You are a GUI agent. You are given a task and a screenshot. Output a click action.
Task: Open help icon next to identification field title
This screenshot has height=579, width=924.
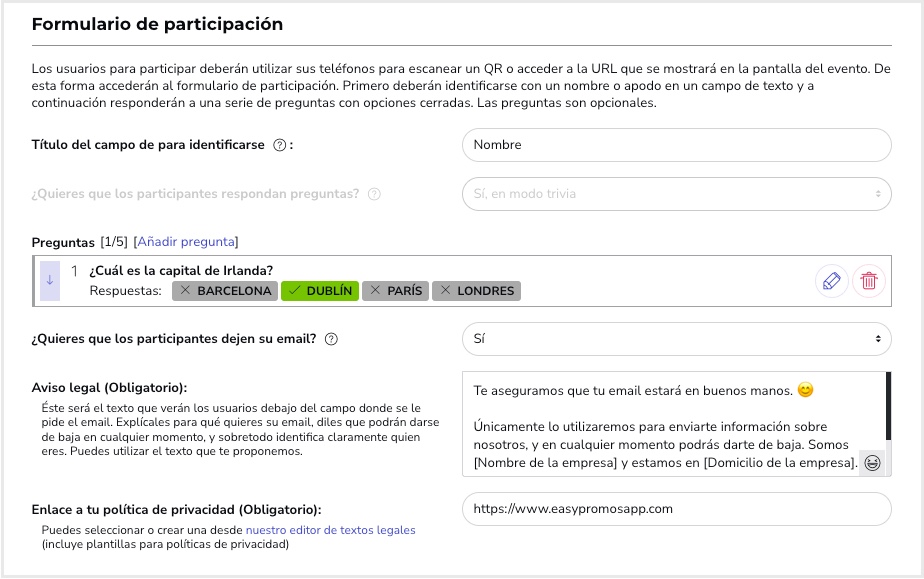tap(279, 145)
